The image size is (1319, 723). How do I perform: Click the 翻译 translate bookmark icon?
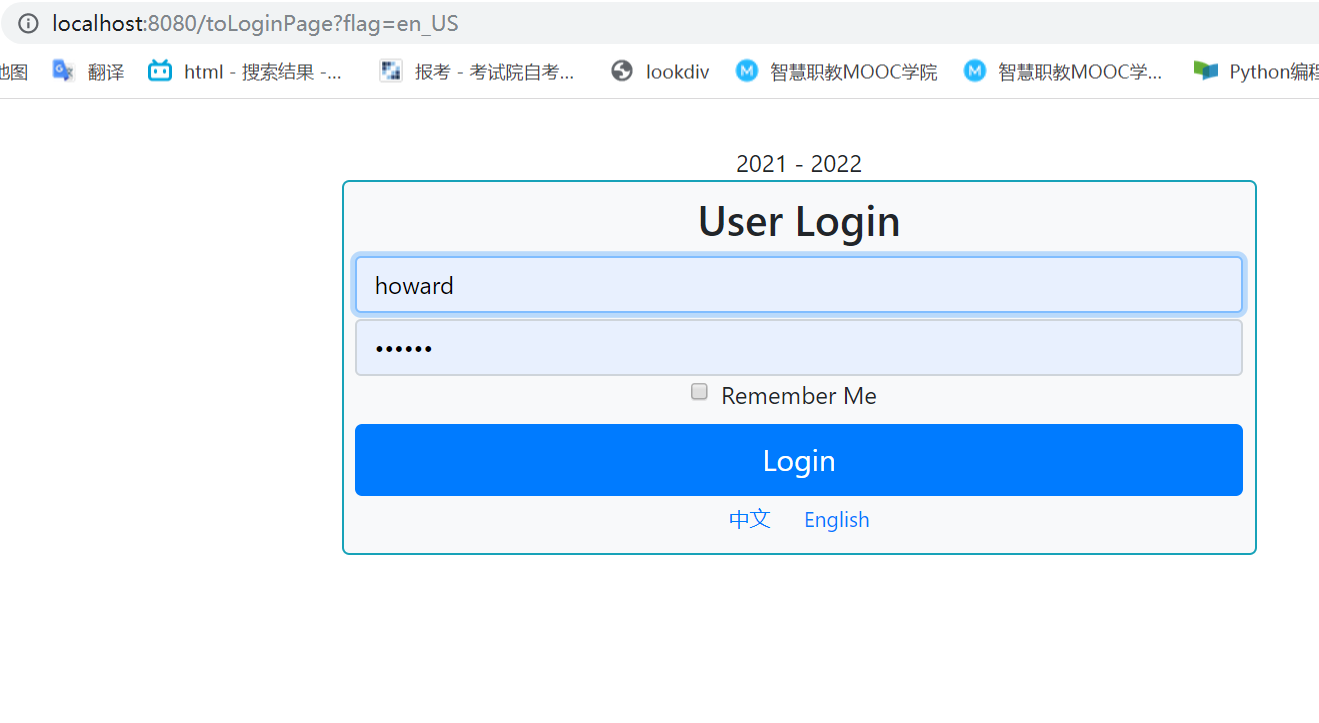[62, 71]
